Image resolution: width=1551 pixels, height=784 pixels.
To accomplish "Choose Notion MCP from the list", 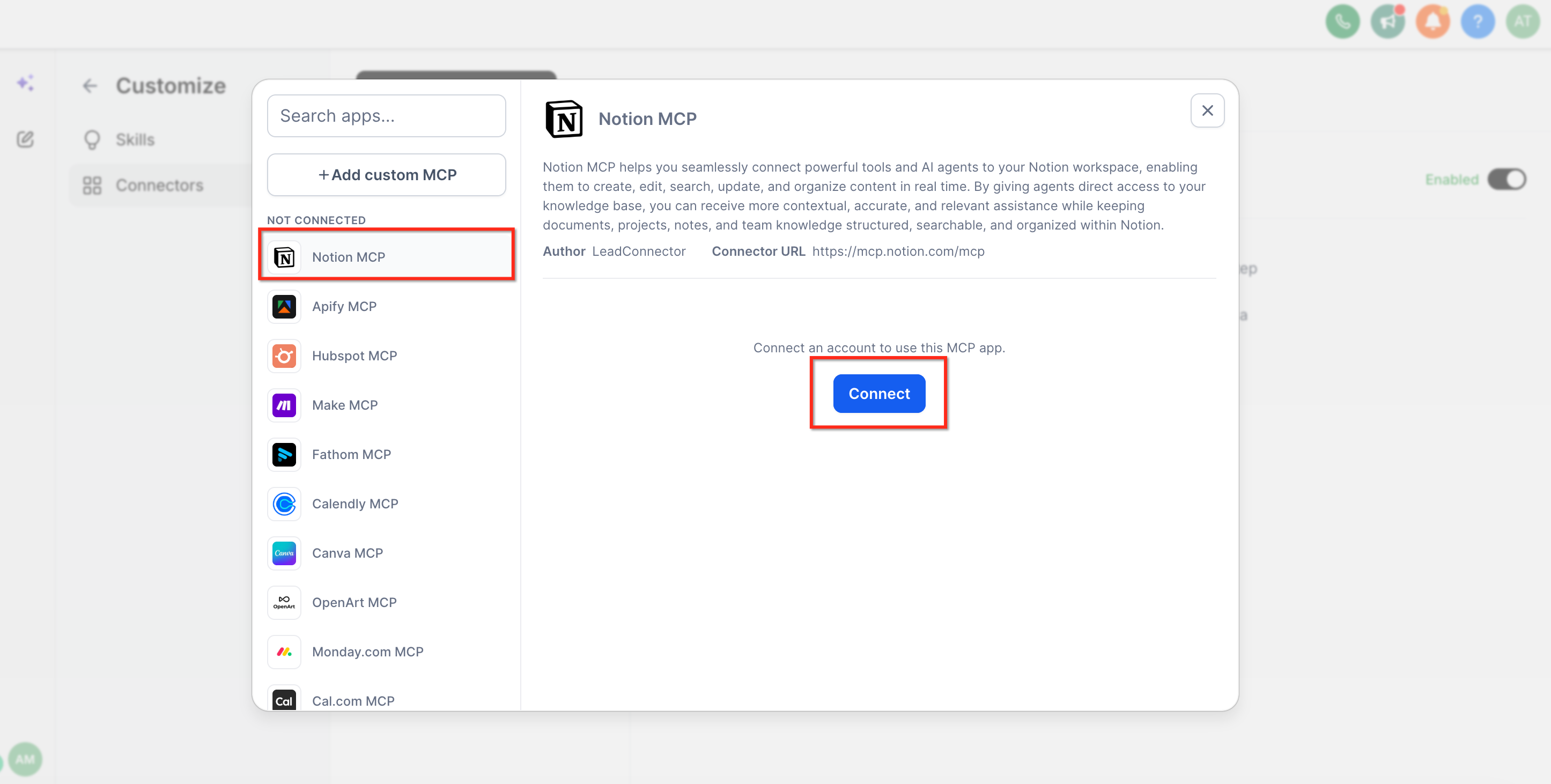I will (387, 258).
